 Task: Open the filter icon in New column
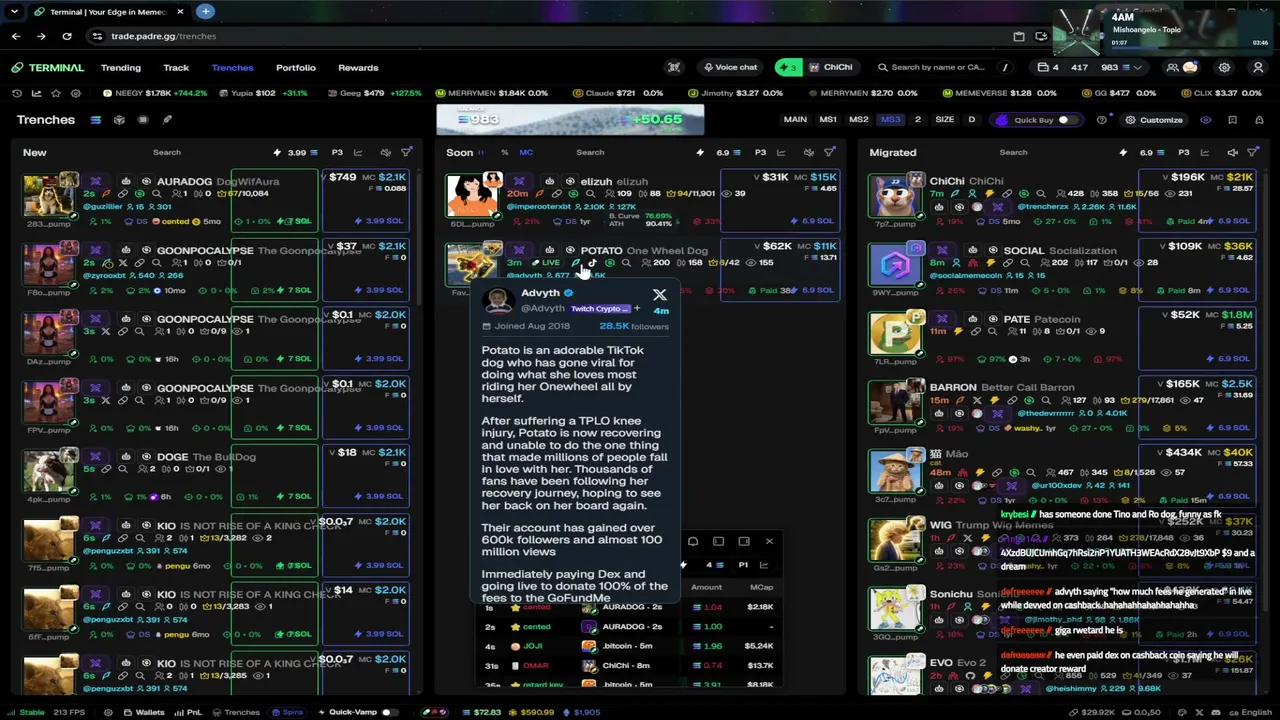(406, 153)
